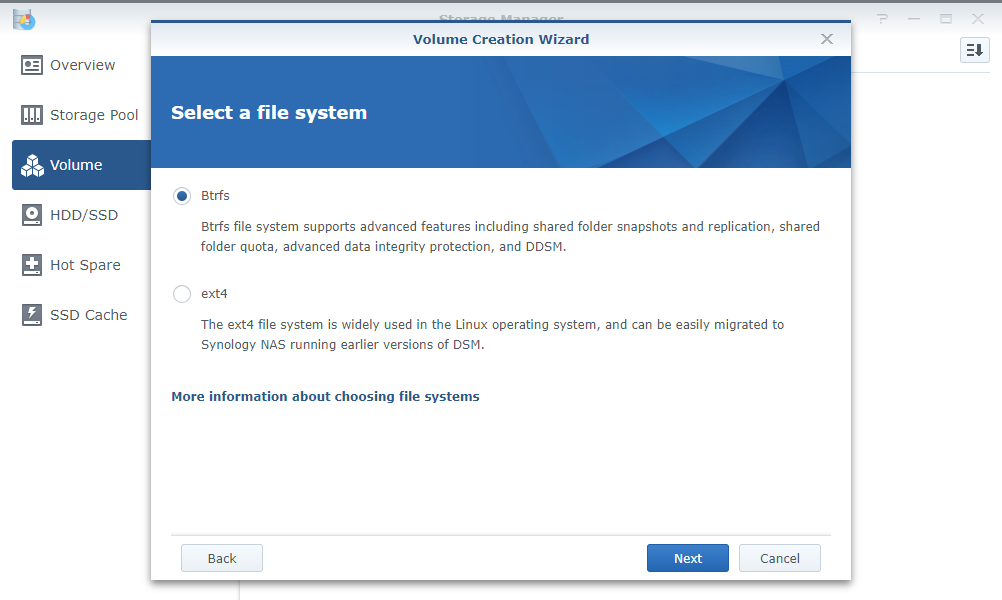Click the Volume Creation Wizard title bar

(x=500, y=39)
